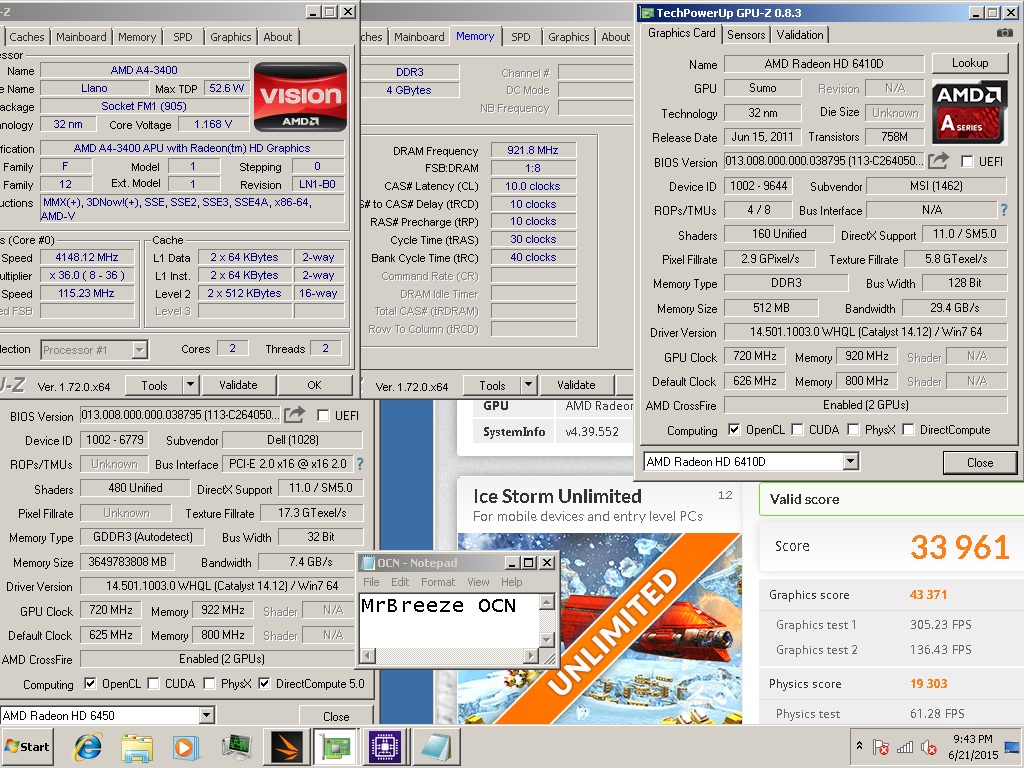Click the Graphics score 43 371 value
Screen dimensions: 1024x768
(928, 594)
